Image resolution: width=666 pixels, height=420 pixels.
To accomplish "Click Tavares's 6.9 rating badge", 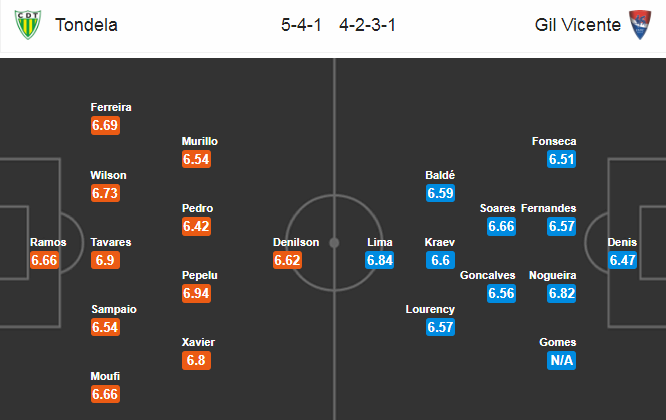I will coord(105,260).
